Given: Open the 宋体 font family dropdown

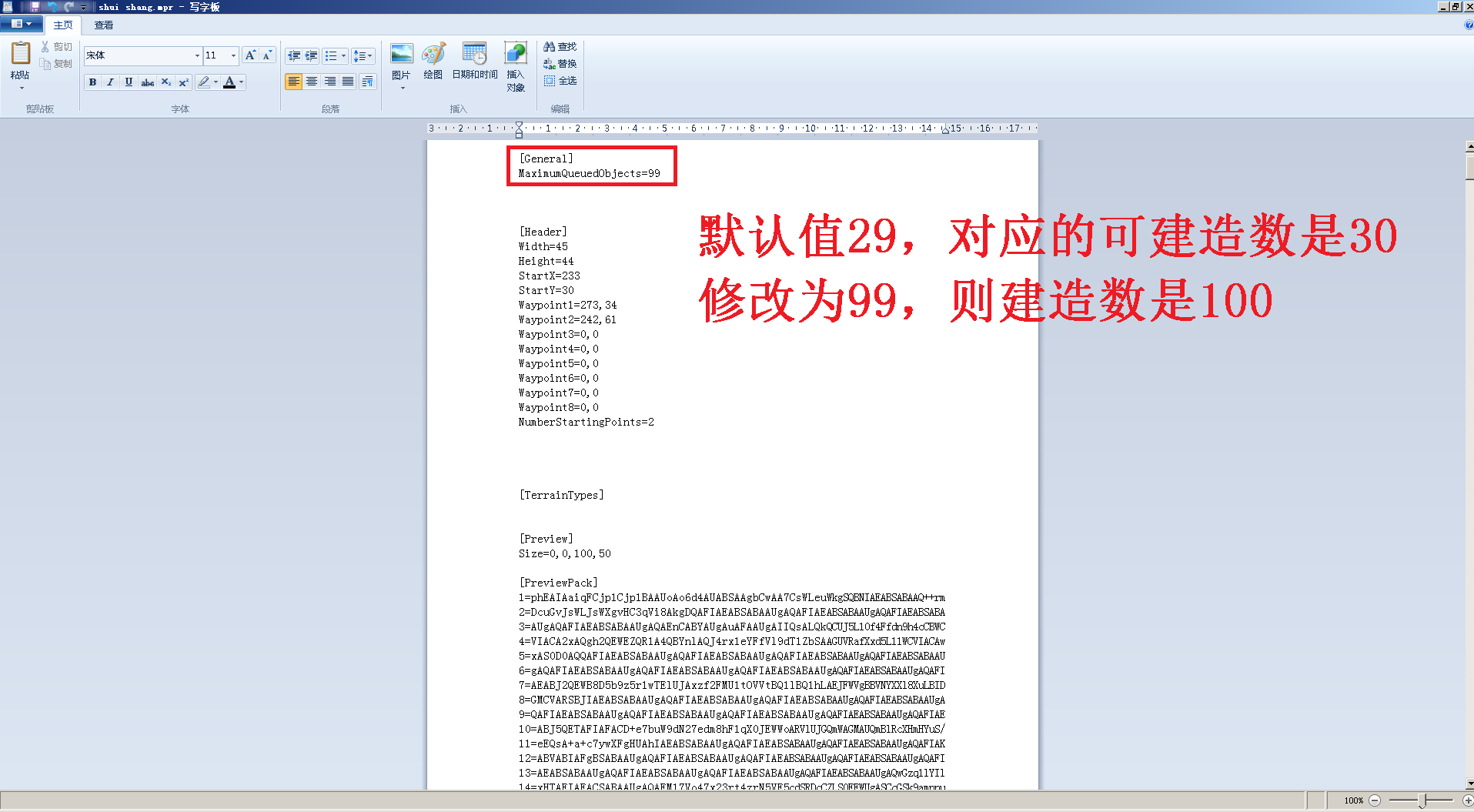Looking at the screenshot, I should [197, 55].
